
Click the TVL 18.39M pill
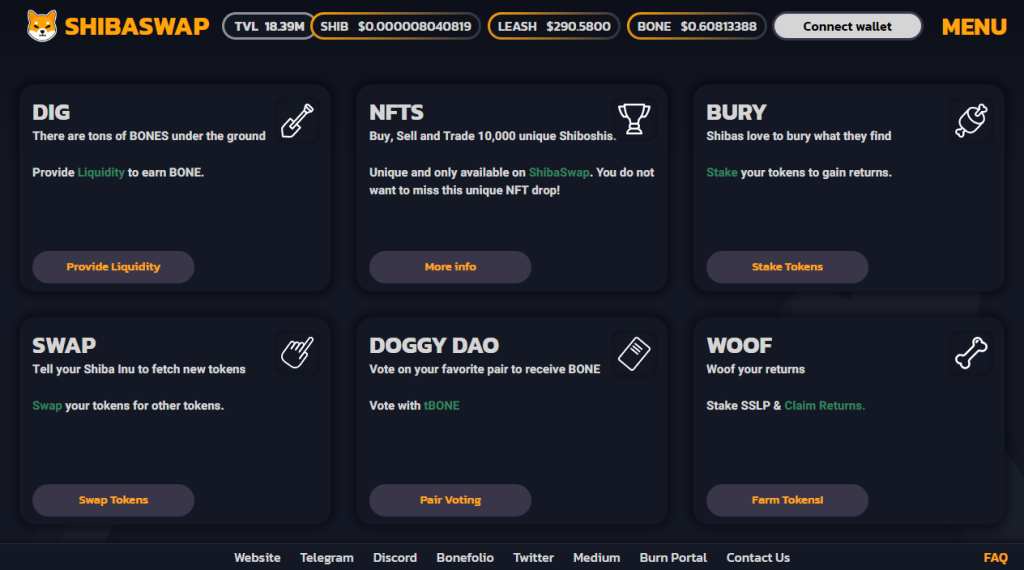269,26
